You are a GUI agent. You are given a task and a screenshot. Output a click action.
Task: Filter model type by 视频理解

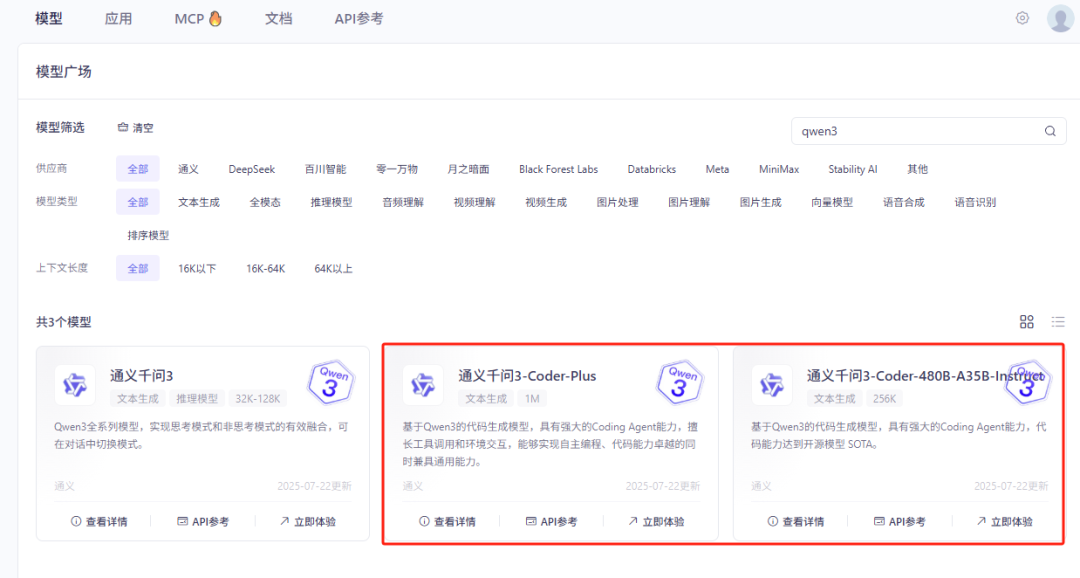tap(475, 202)
